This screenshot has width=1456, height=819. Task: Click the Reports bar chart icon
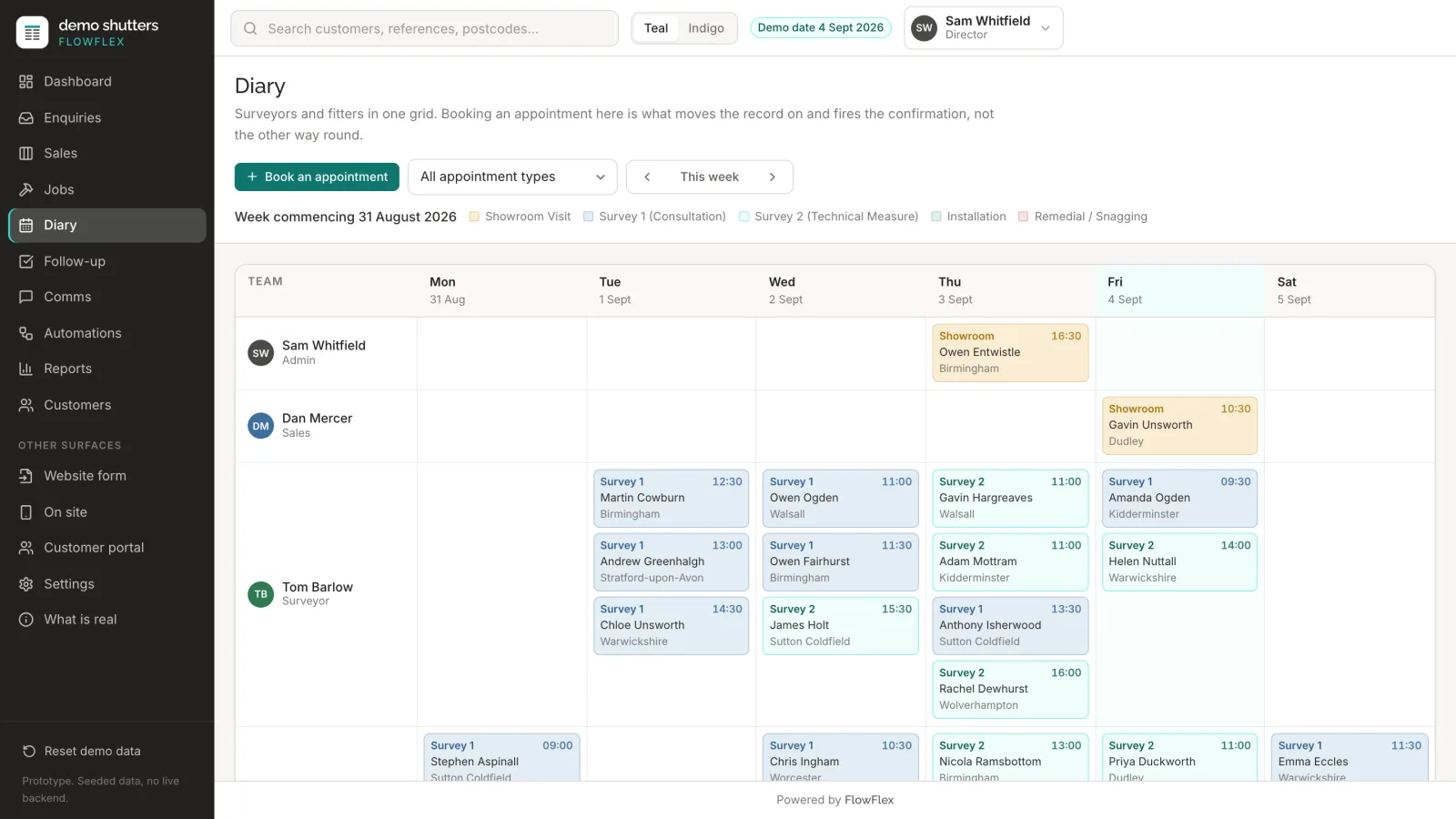point(26,369)
